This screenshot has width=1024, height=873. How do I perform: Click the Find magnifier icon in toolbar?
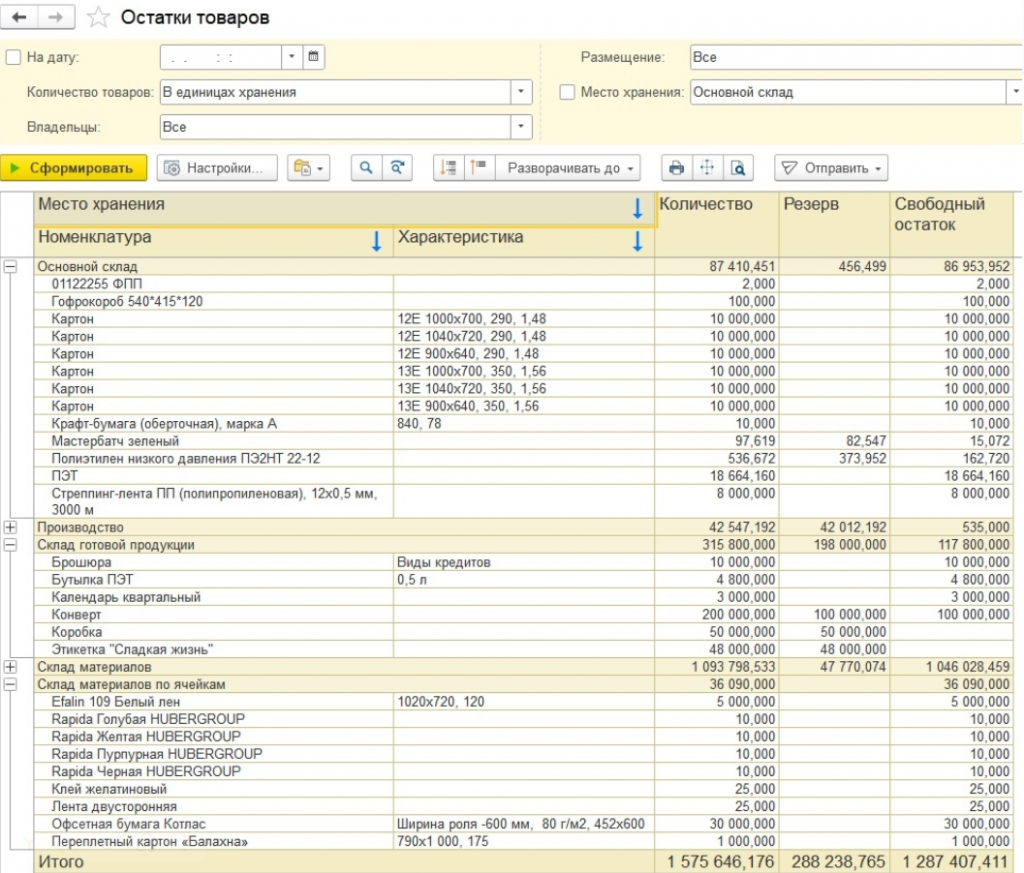pos(366,168)
